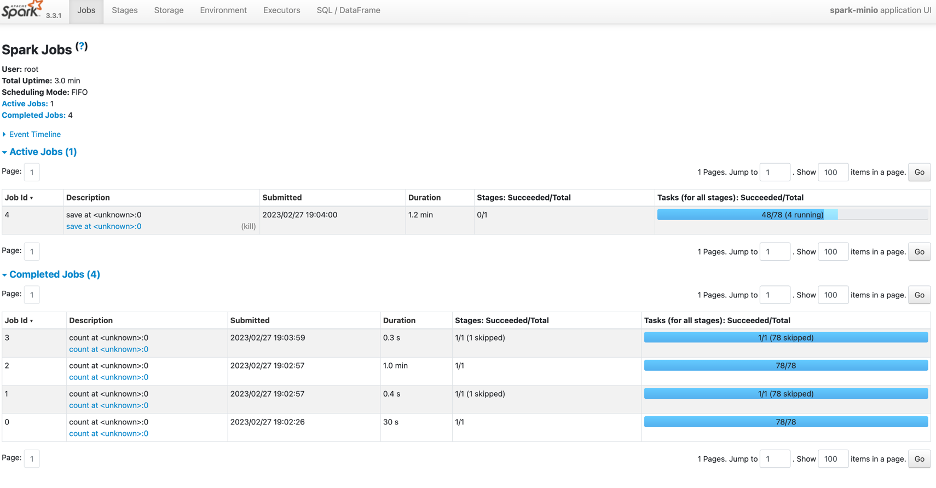This screenshot has width=936, height=488.
Task: Kill the active job 4
Action: tap(248, 227)
